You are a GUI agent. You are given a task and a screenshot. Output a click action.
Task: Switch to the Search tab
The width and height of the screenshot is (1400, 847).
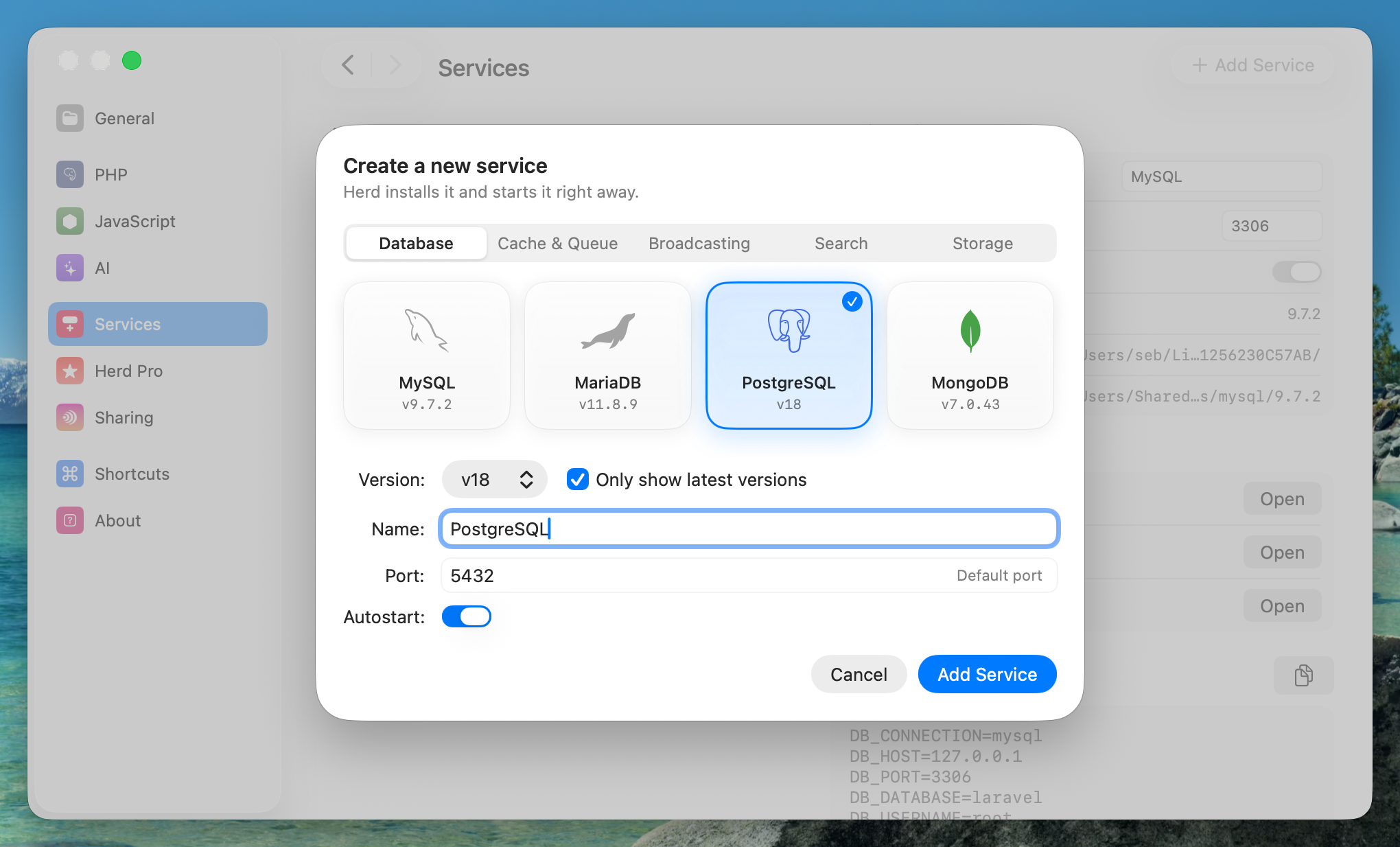pos(841,243)
